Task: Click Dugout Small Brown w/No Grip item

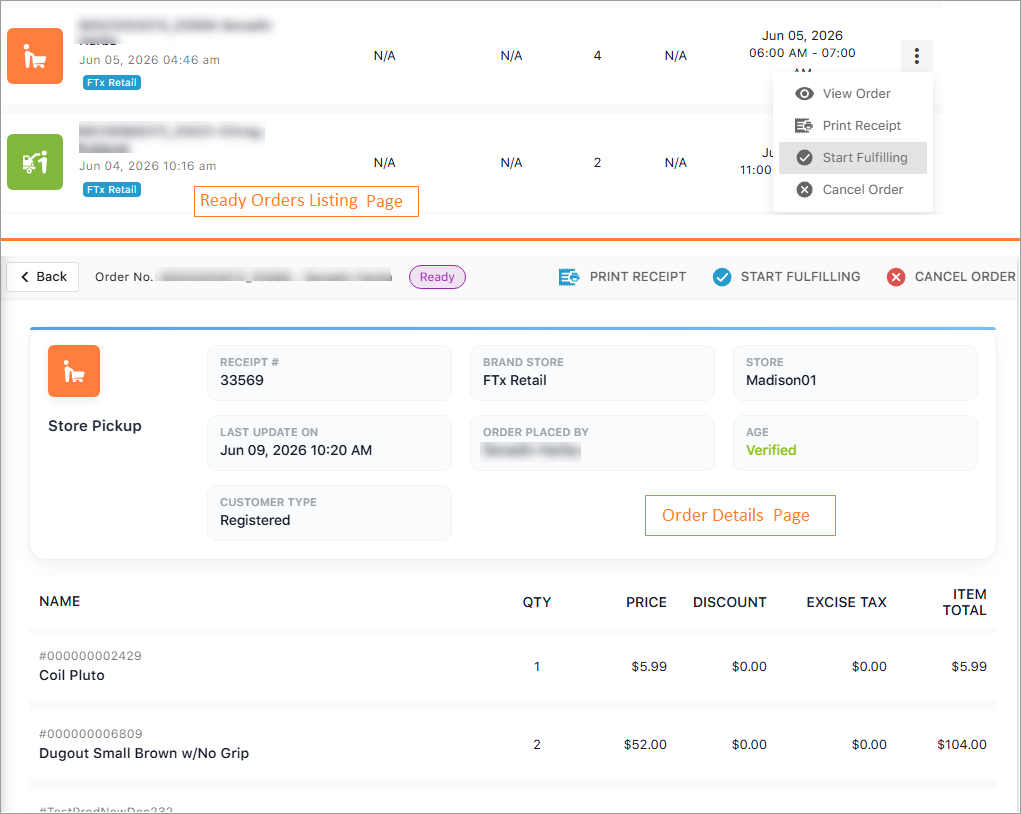Action: coord(144,753)
